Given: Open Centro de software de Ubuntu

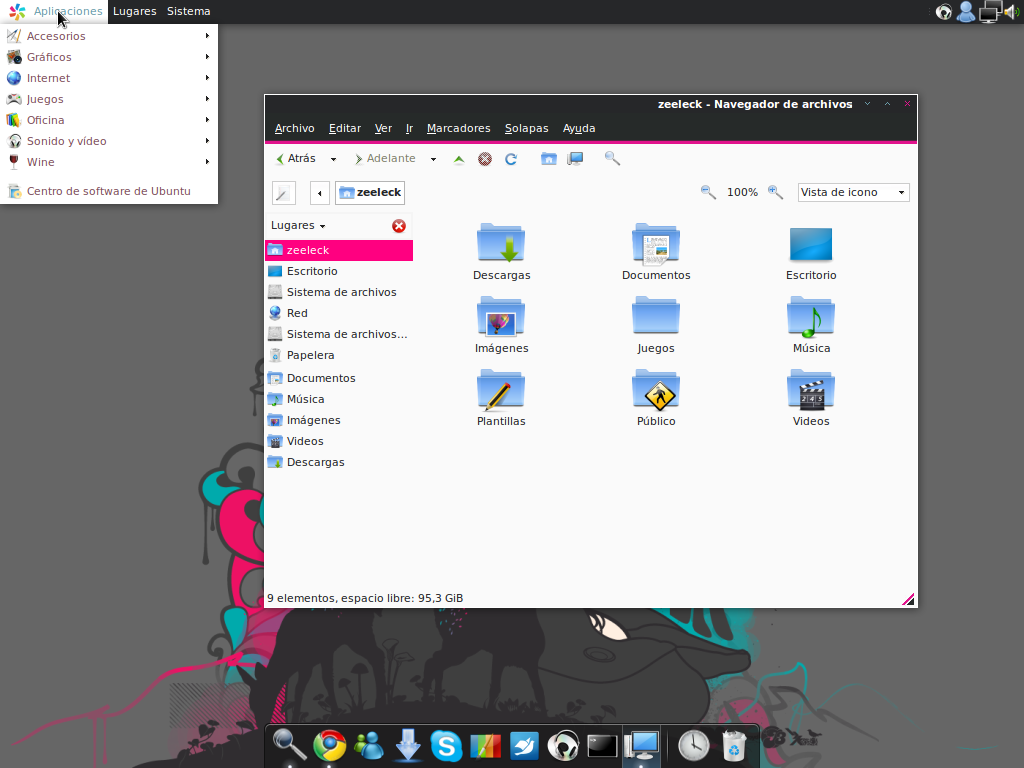Looking at the screenshot, I should 109,191.
